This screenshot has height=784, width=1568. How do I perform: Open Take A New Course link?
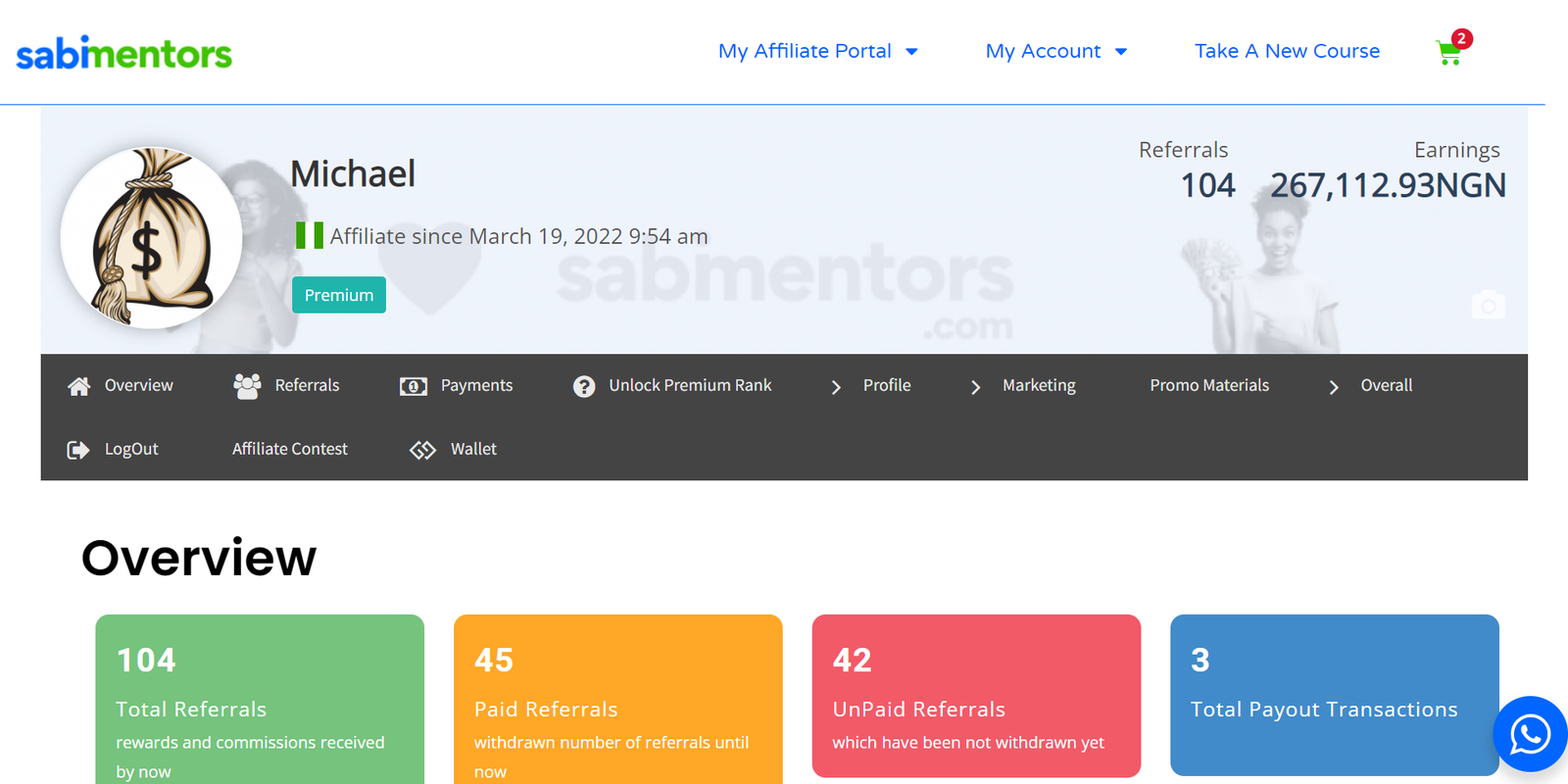pos(1287,51)
